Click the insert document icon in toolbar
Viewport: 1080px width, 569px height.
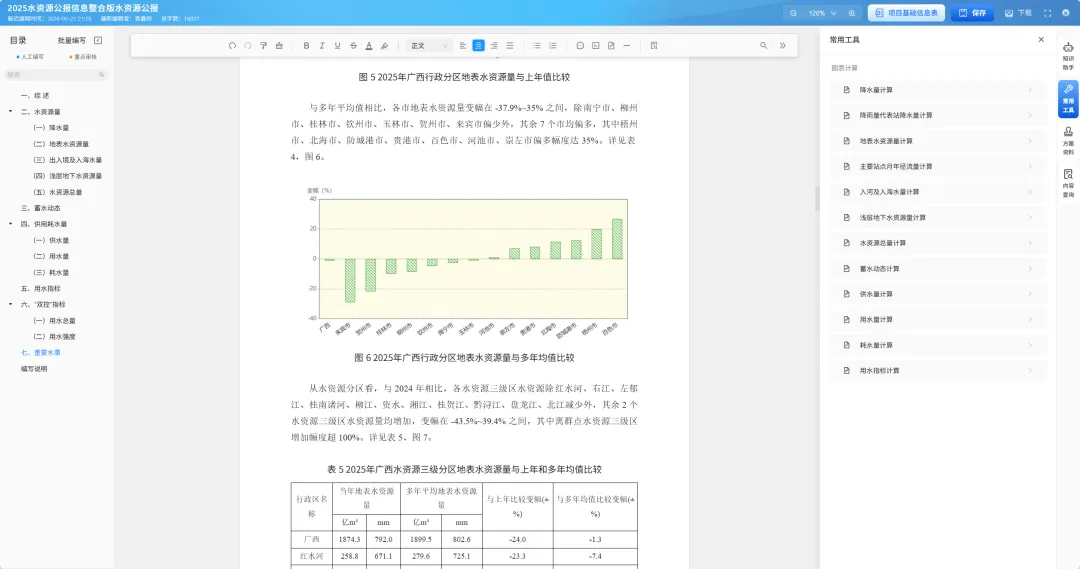pos(611,45)
